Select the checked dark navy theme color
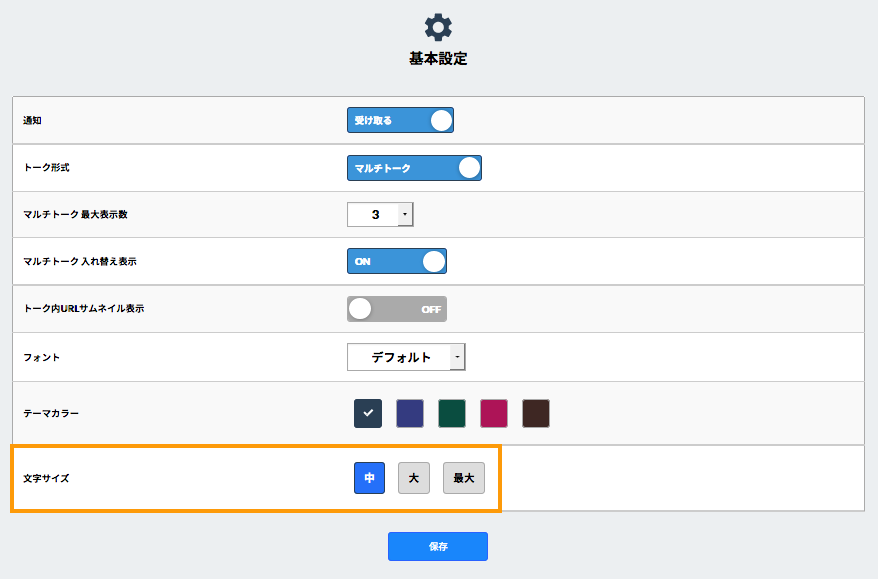 click(x=368, y=413)
